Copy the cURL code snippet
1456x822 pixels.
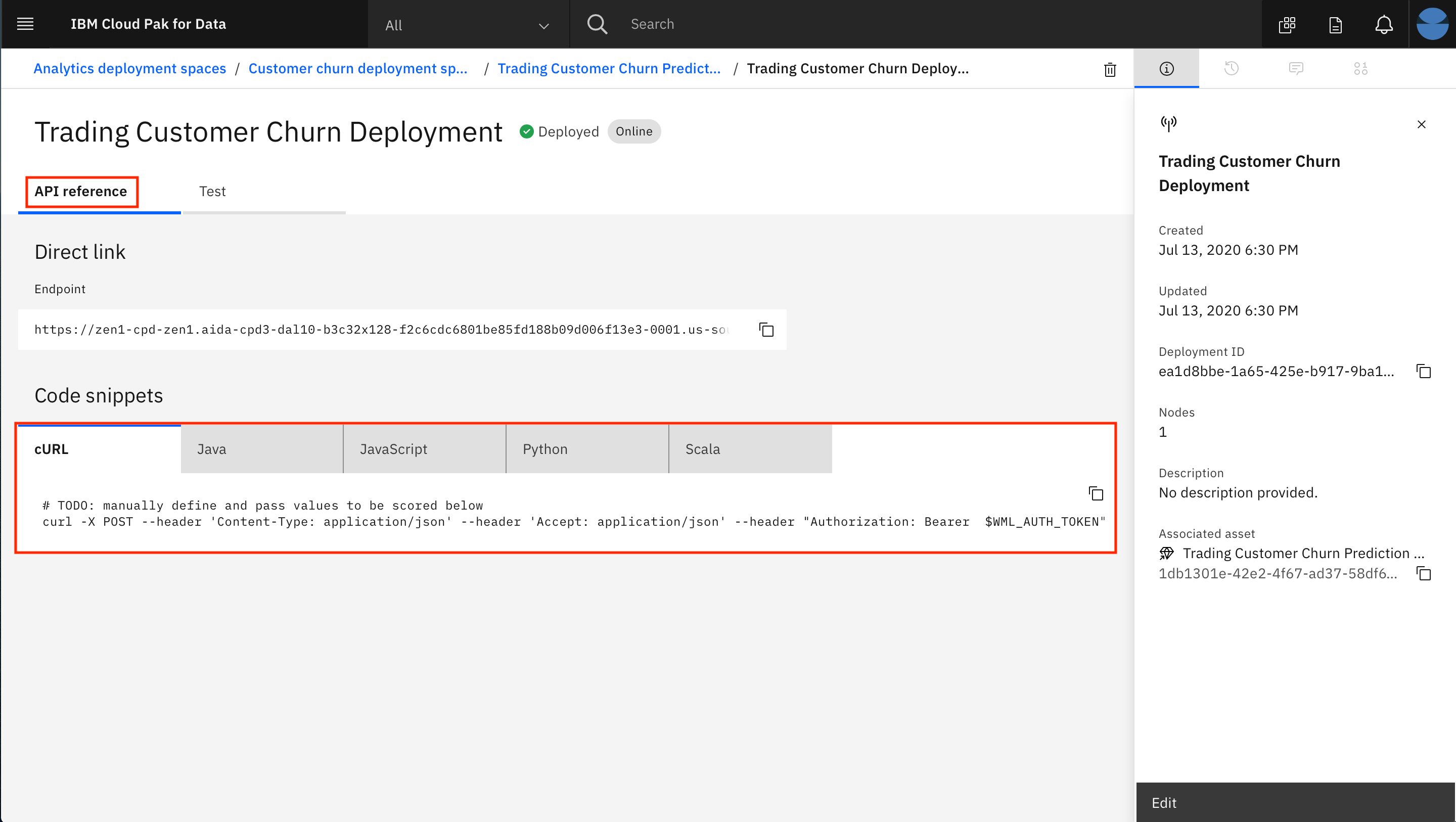(1096, 493)
